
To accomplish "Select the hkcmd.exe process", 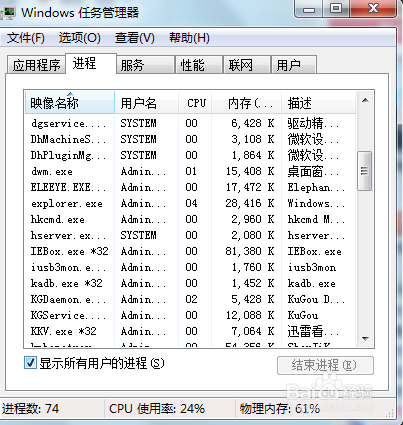I will (x=190, y=219).
